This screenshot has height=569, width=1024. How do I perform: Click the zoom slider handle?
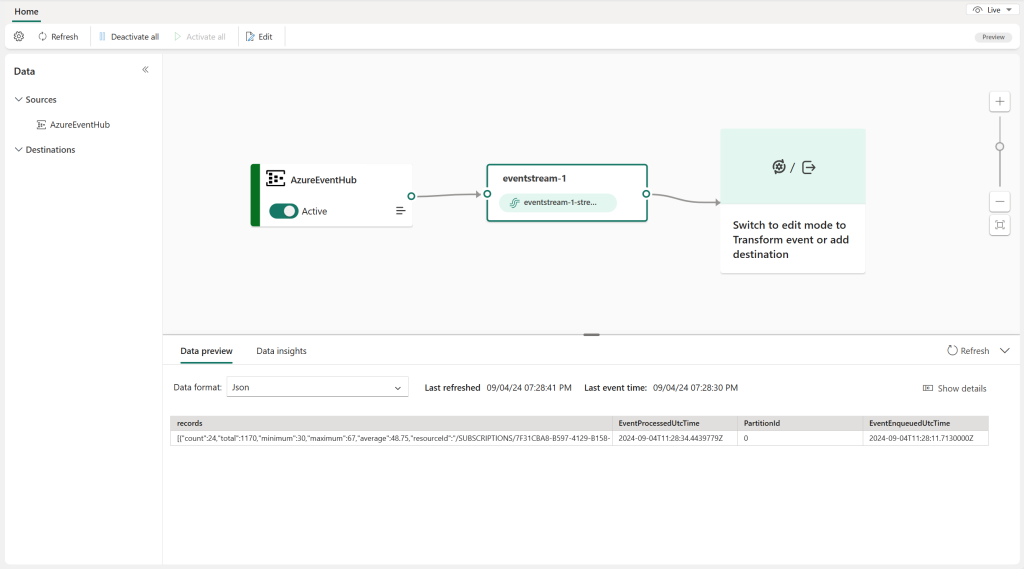pyautogui.click(x=1000, y=146)
